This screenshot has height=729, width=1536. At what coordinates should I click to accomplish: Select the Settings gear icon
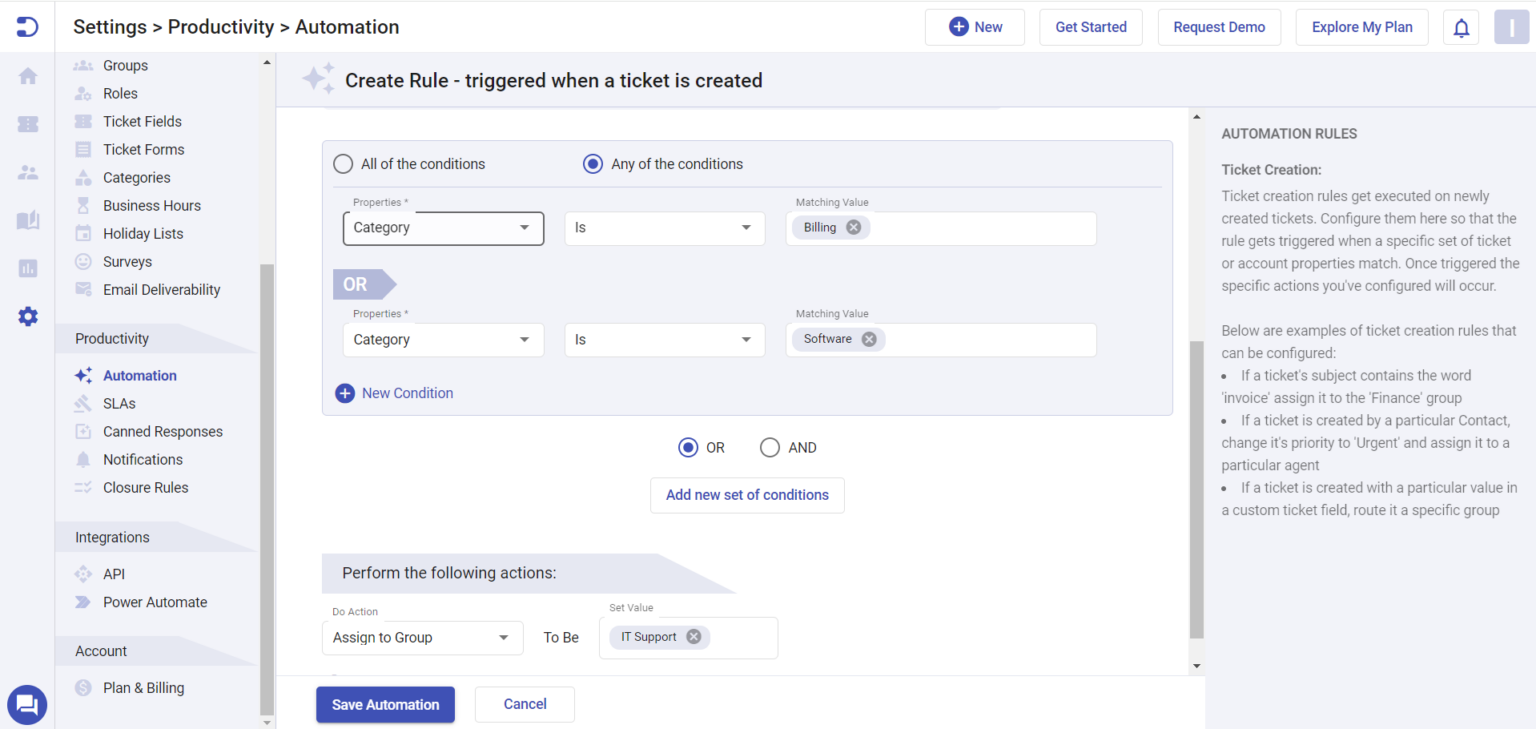(27, 316)
